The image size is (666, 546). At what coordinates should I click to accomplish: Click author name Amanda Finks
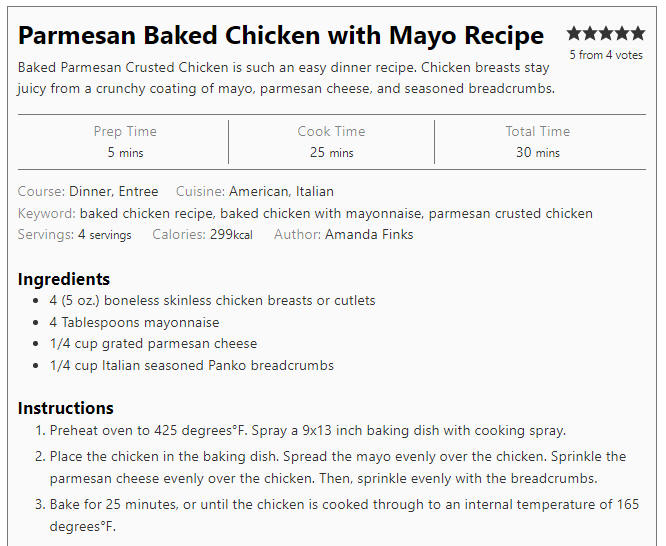pyautogui.click(x=369, y=235)
